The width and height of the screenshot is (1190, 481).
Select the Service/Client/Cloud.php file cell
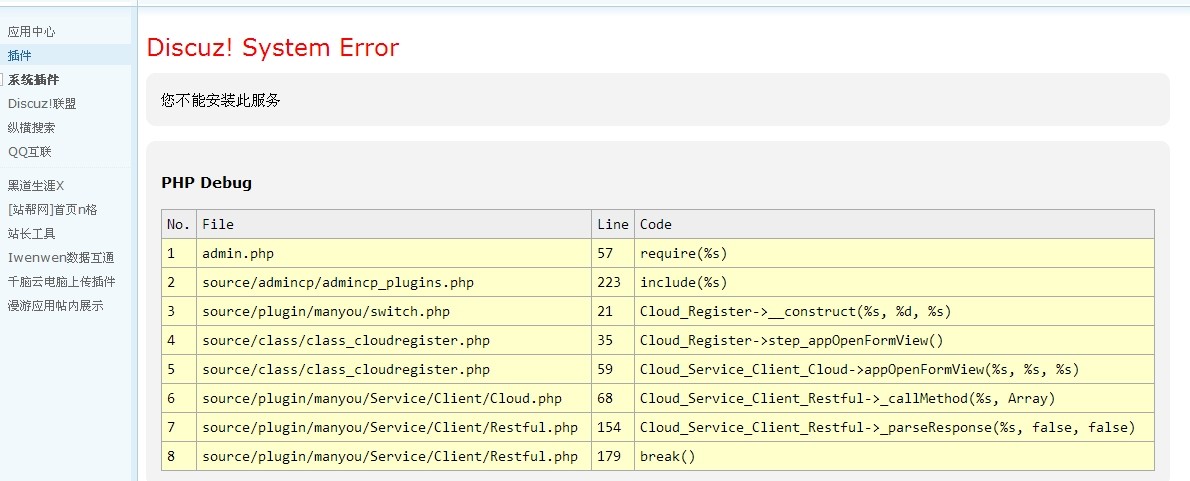click(x=394, y=398)
